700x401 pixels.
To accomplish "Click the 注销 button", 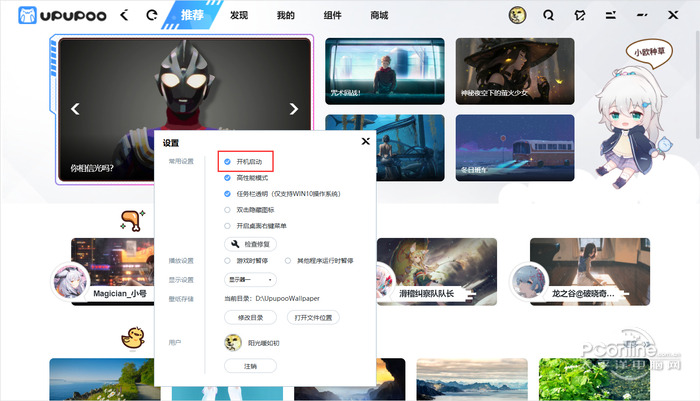I will point(250,366).
